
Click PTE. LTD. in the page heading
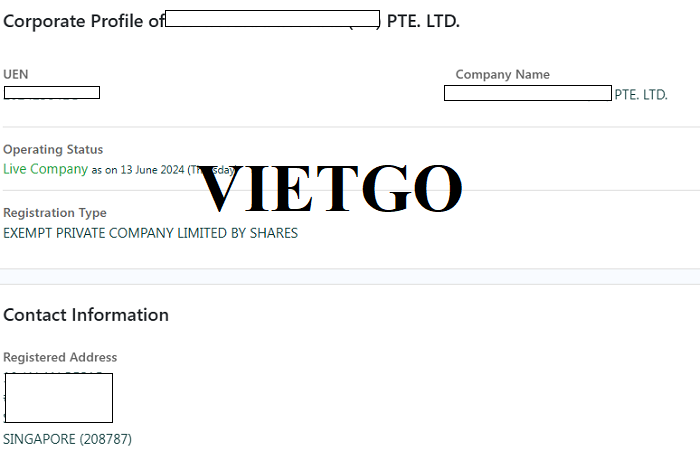point(423,21)
